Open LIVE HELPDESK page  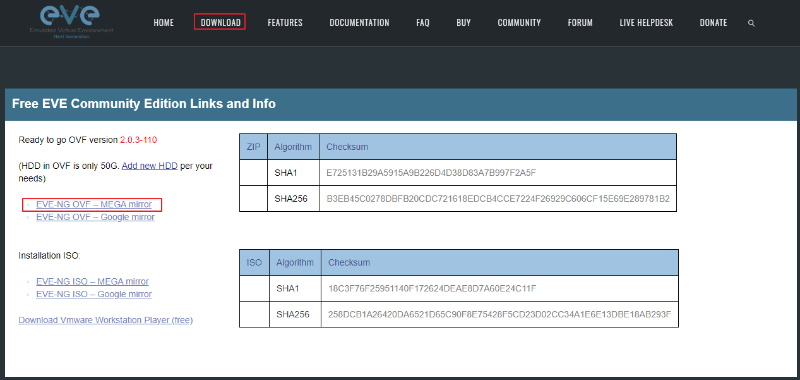(646, 23)
